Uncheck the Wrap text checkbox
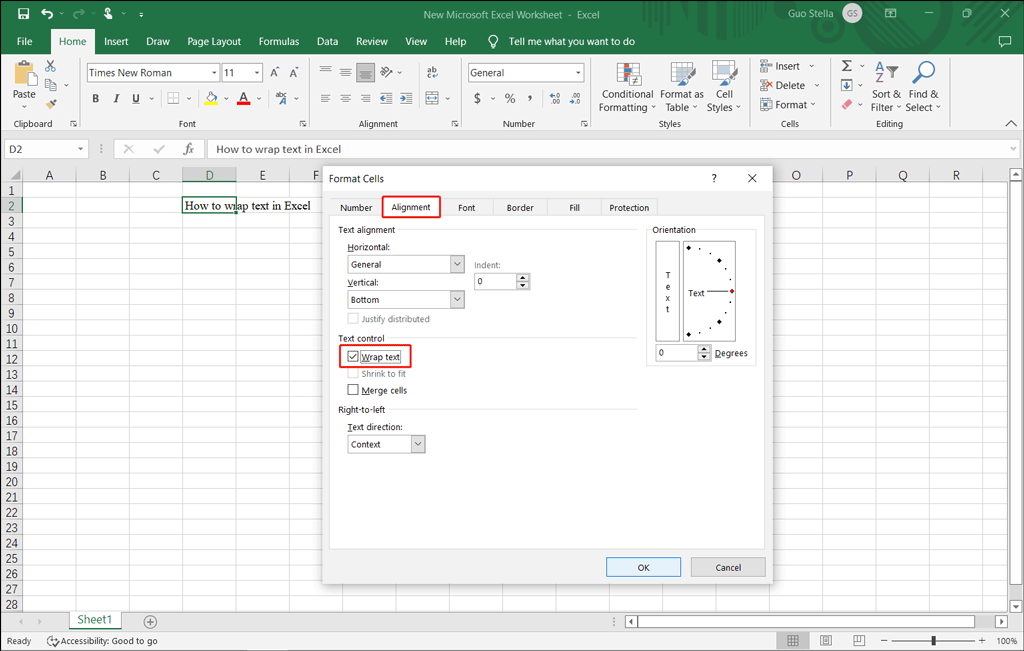 click(353, 357)
